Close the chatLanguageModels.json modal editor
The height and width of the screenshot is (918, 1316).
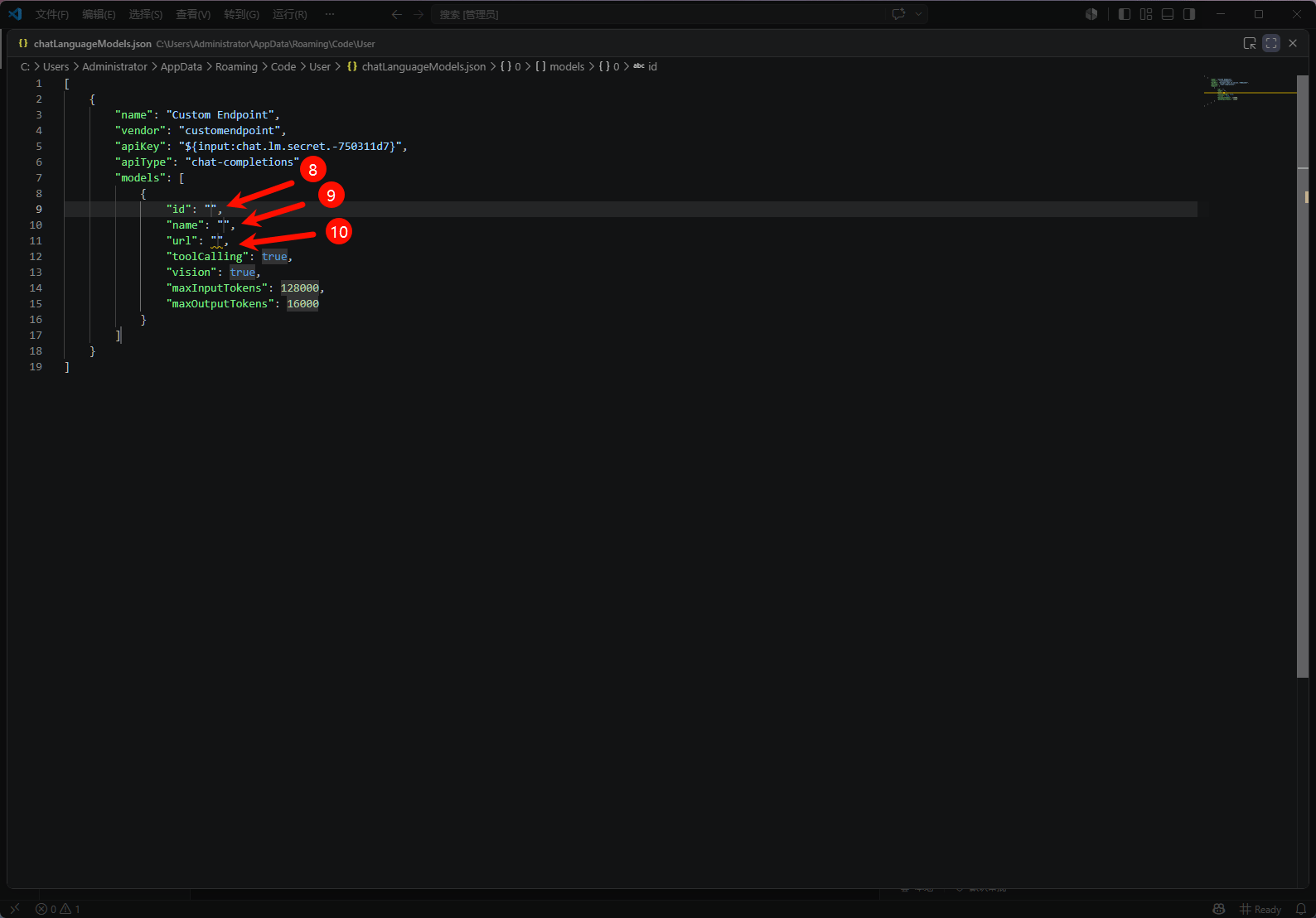click(x=1293, y=43)
